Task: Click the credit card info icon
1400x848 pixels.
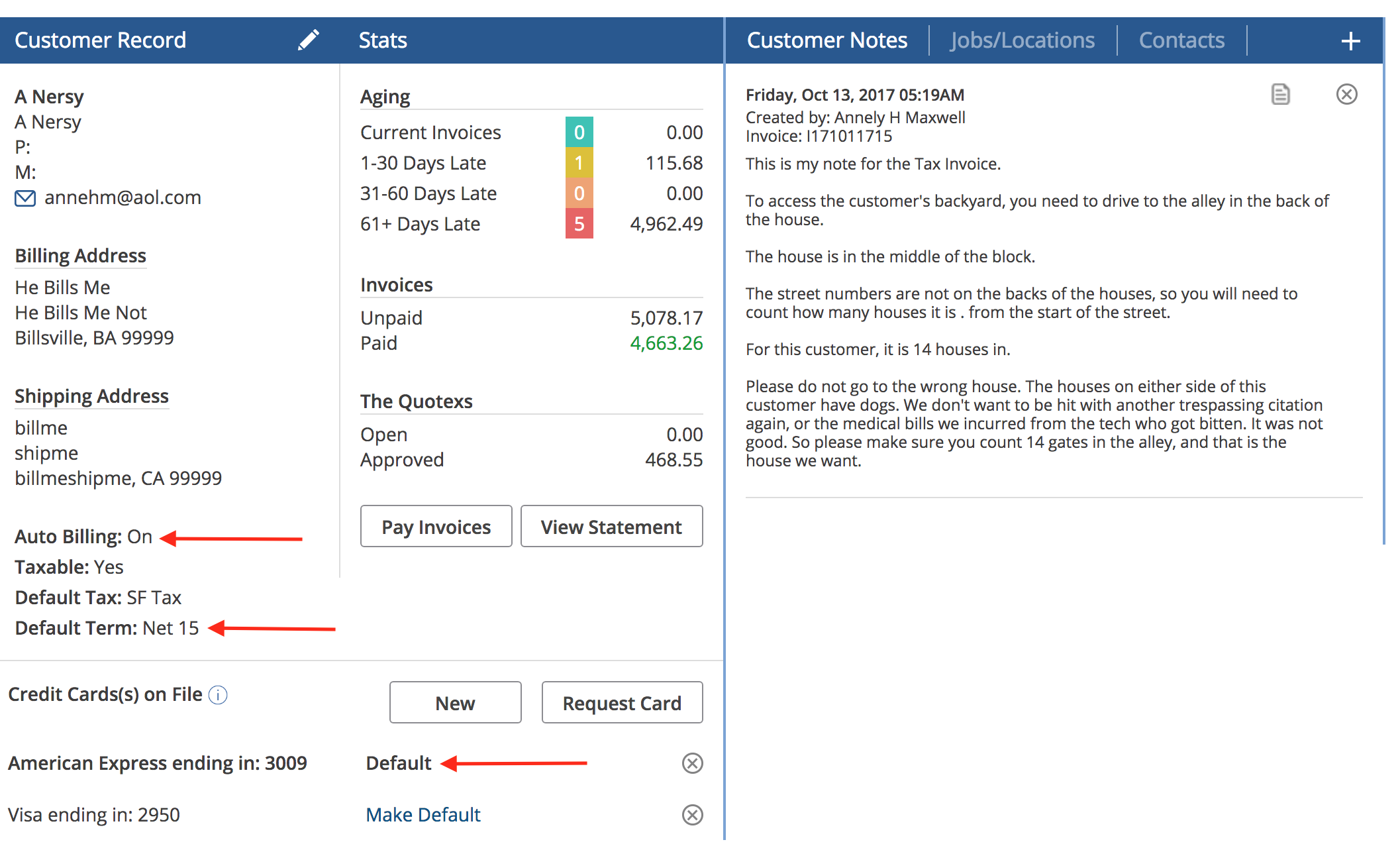Action: (x=218, y=695)
